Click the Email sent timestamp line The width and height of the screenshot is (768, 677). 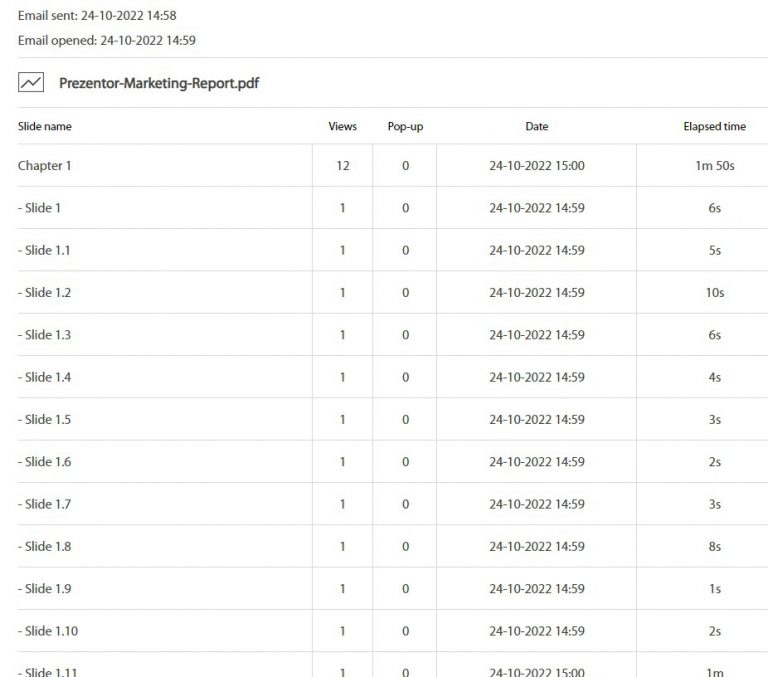97,16
